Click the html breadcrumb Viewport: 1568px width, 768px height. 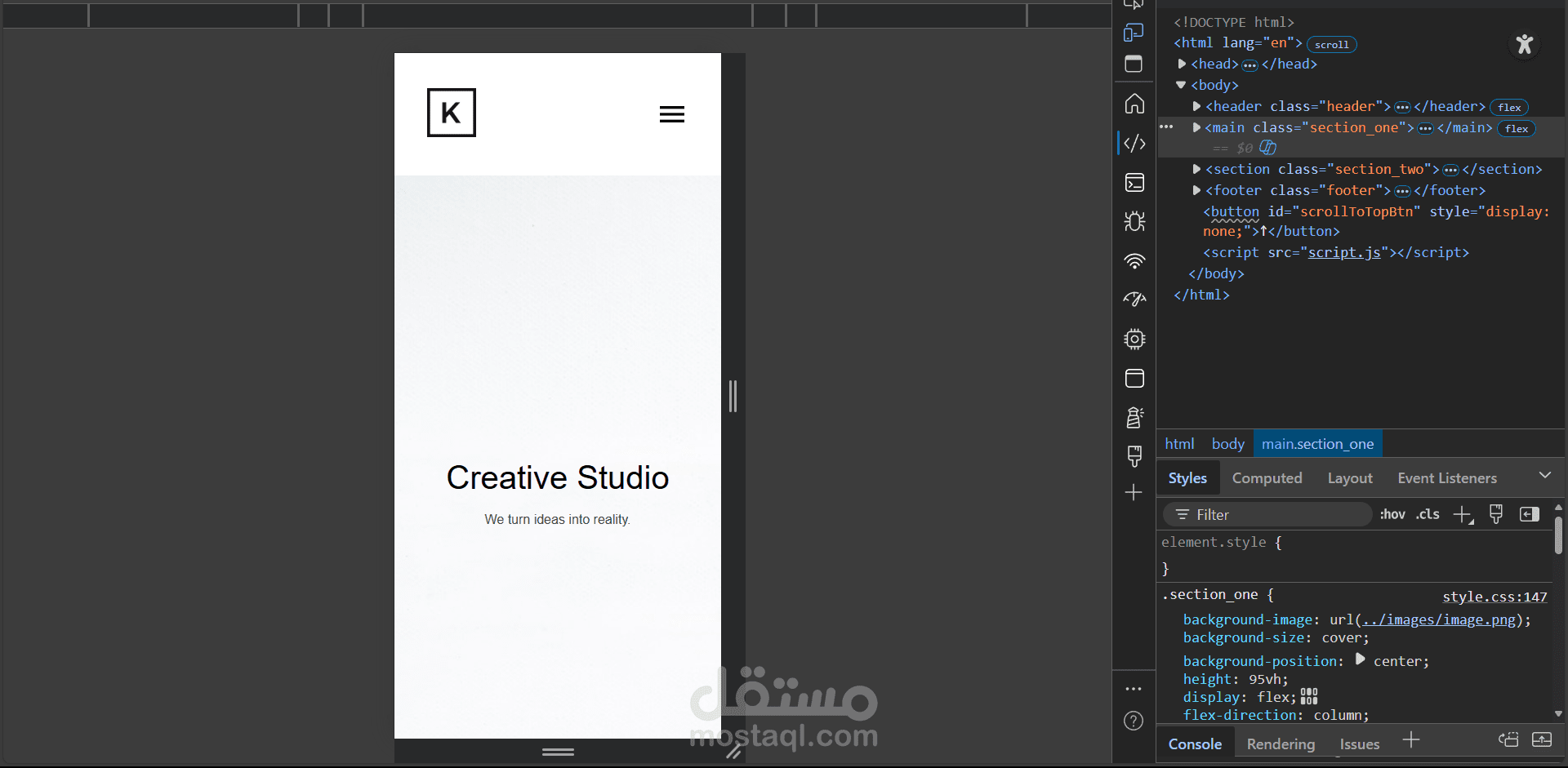click(x=1179, y=444)
